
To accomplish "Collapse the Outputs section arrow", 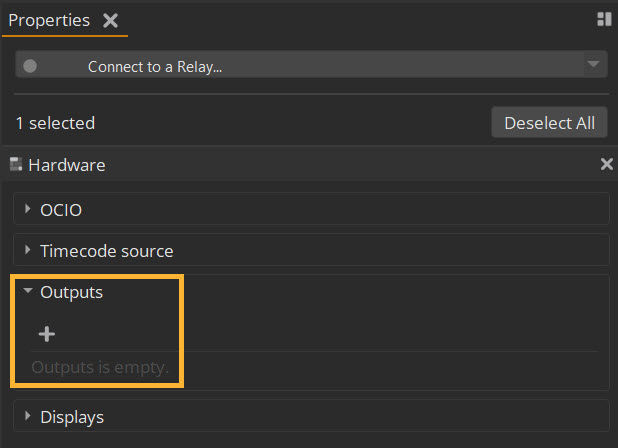I will click(x=28, y=292).
